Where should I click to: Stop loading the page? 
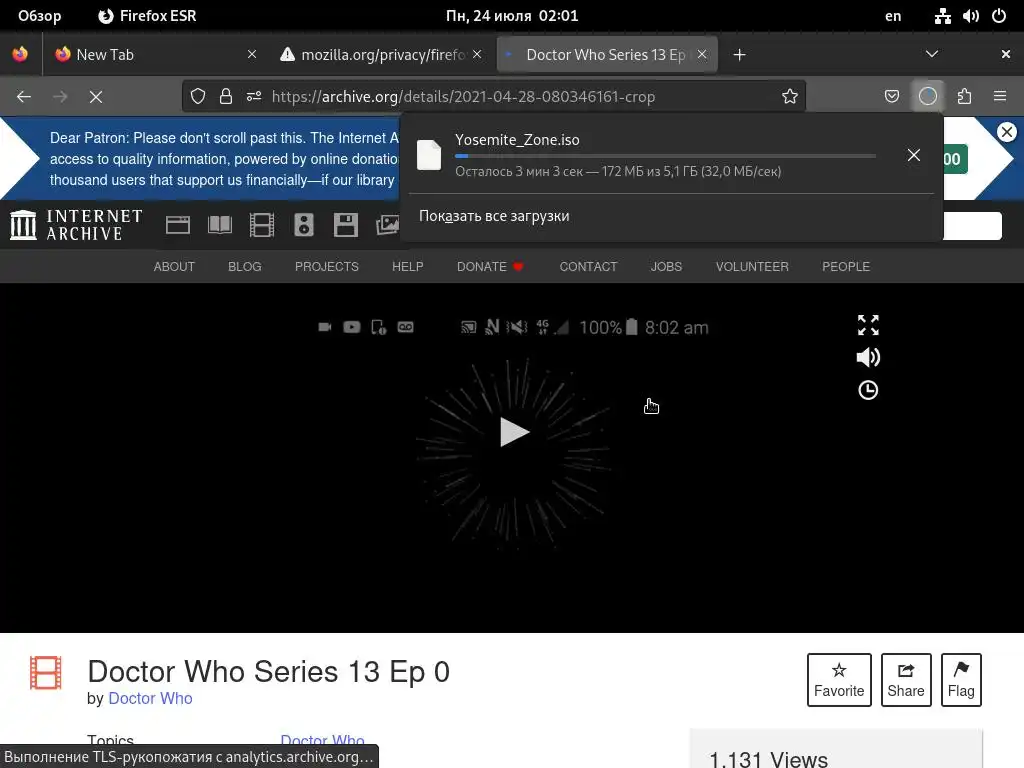96,97
